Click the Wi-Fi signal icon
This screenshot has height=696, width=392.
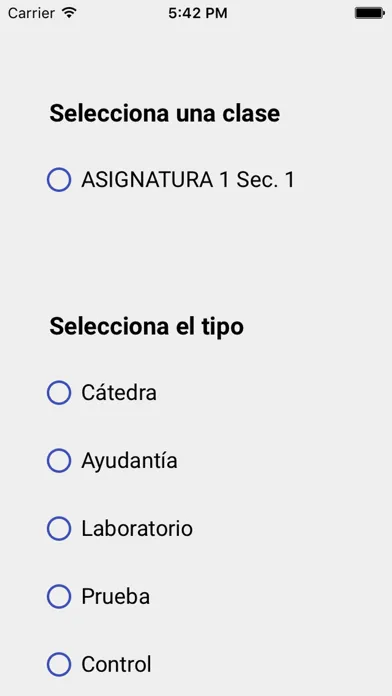click(69, 12)
